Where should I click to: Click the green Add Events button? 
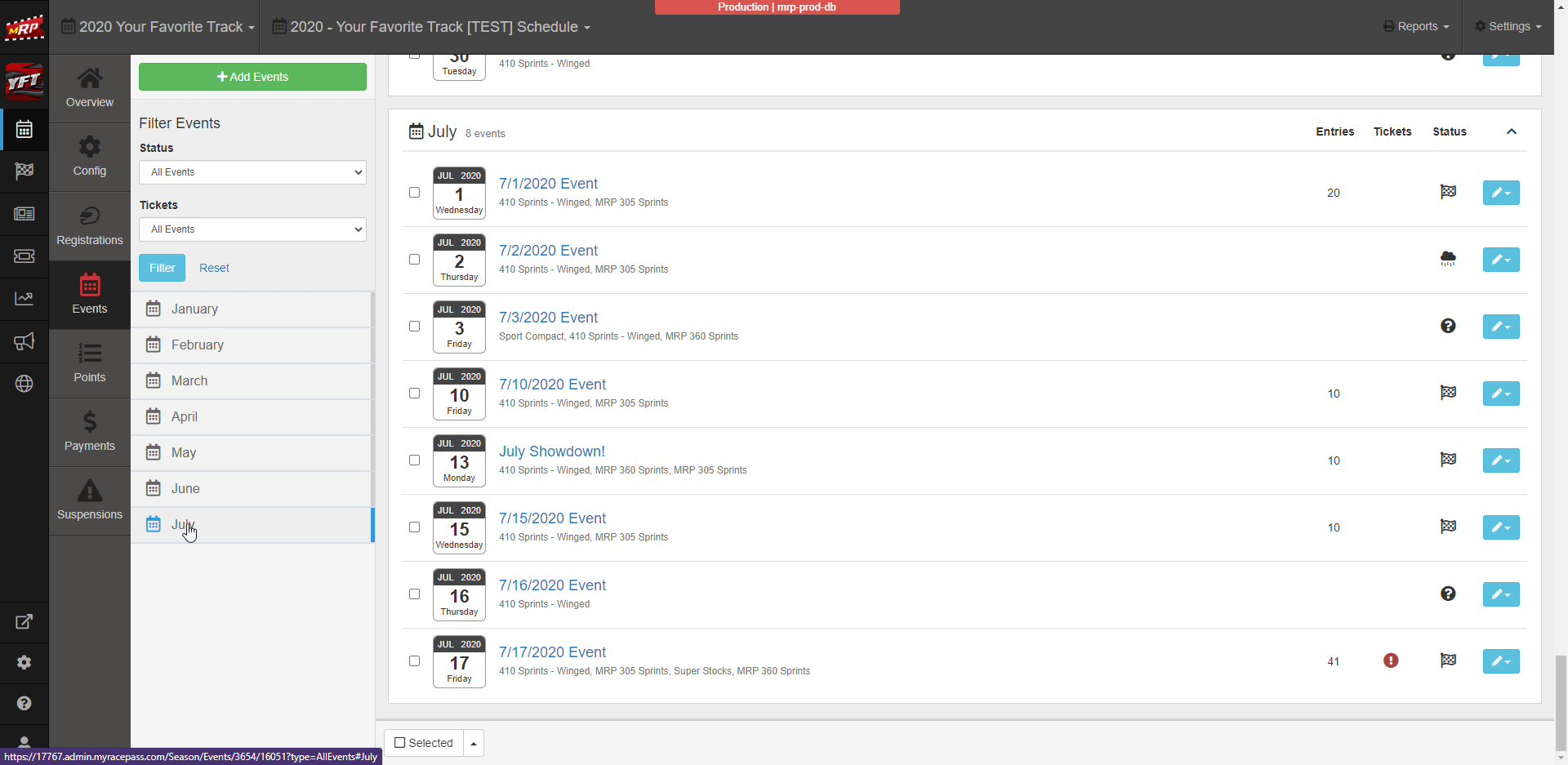[252, 77]
